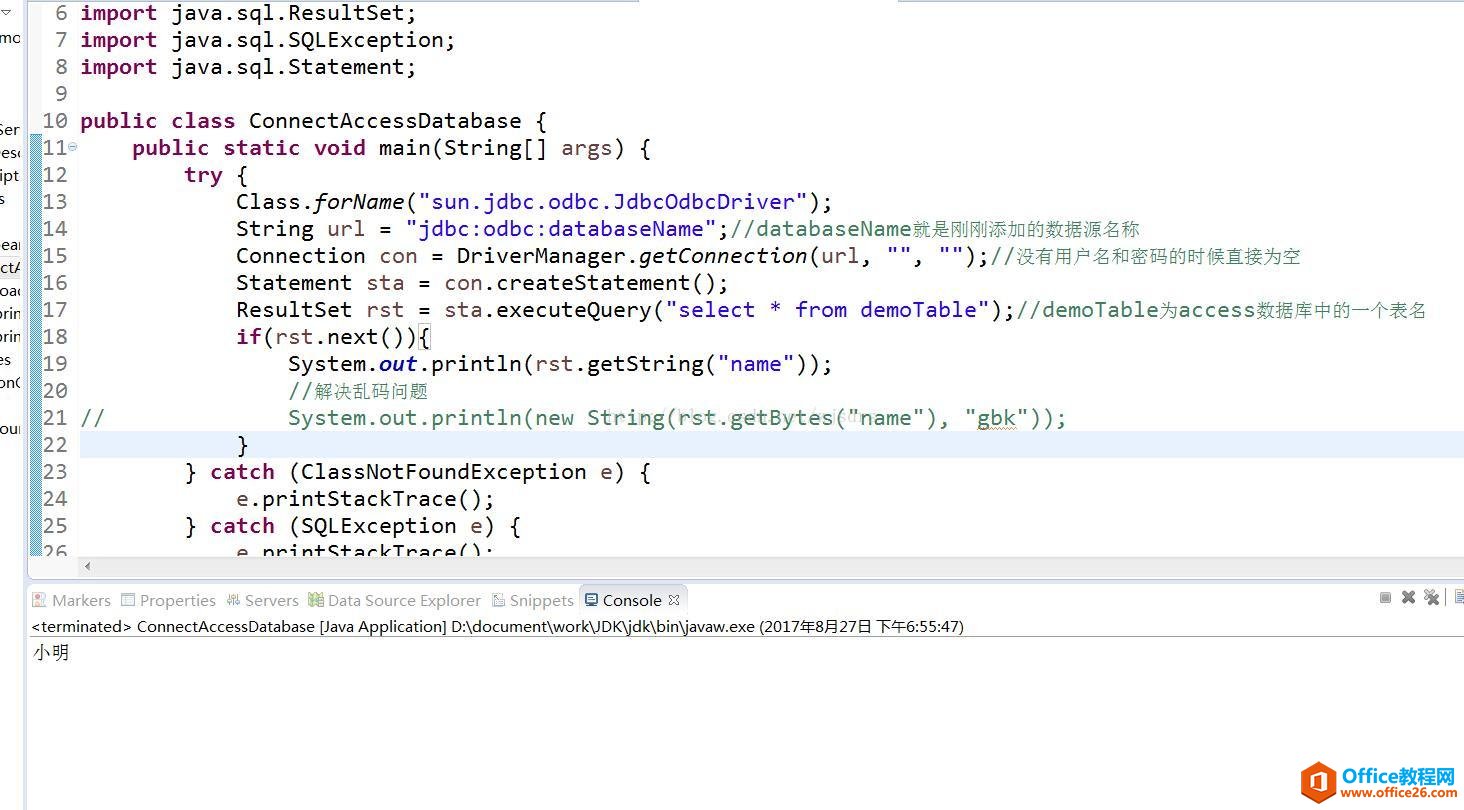
Task: Click the console output text 小明
Action: tap(51, 653)
